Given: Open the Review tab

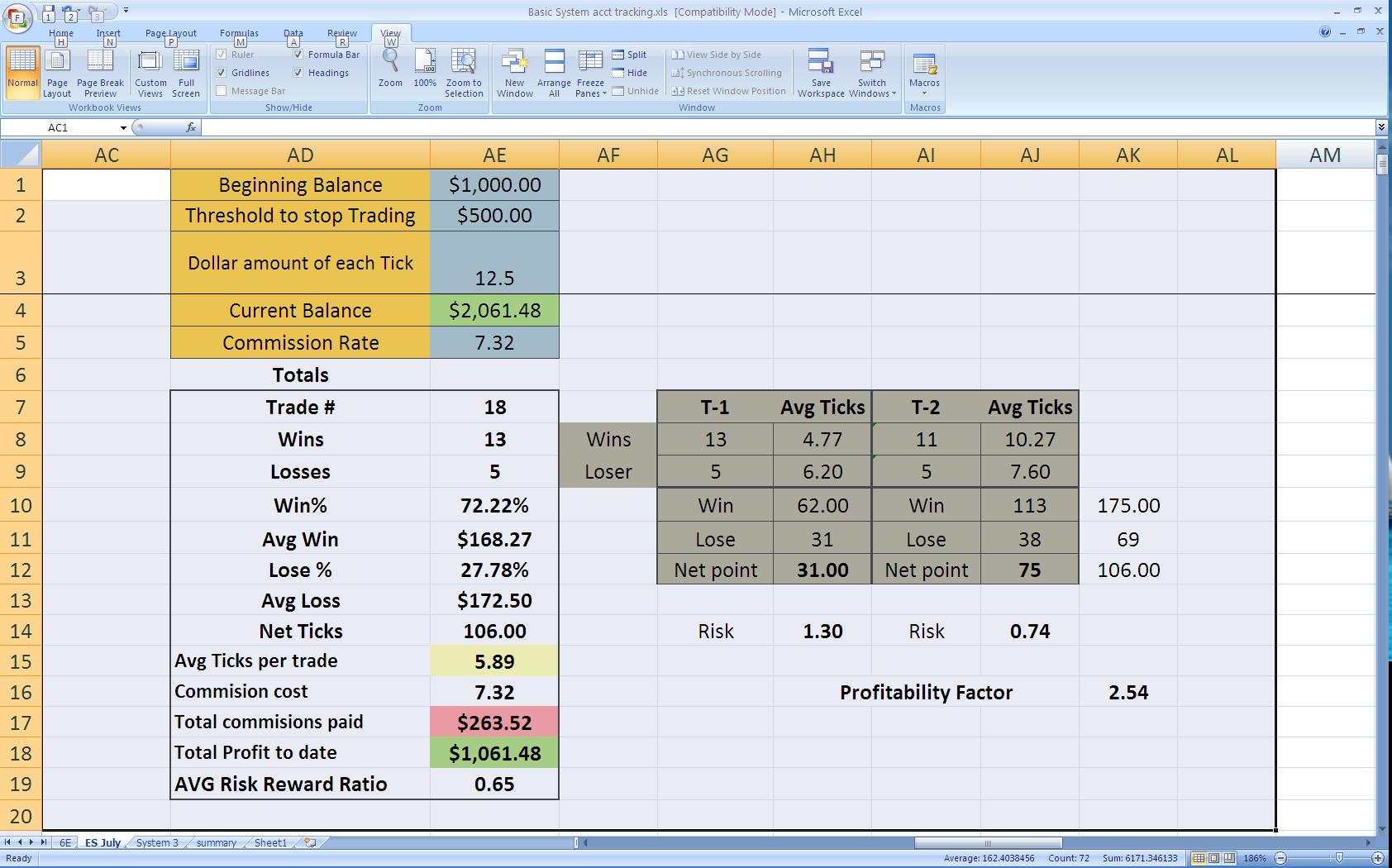Looking at the screenshot, I should [x=341, y=34].
